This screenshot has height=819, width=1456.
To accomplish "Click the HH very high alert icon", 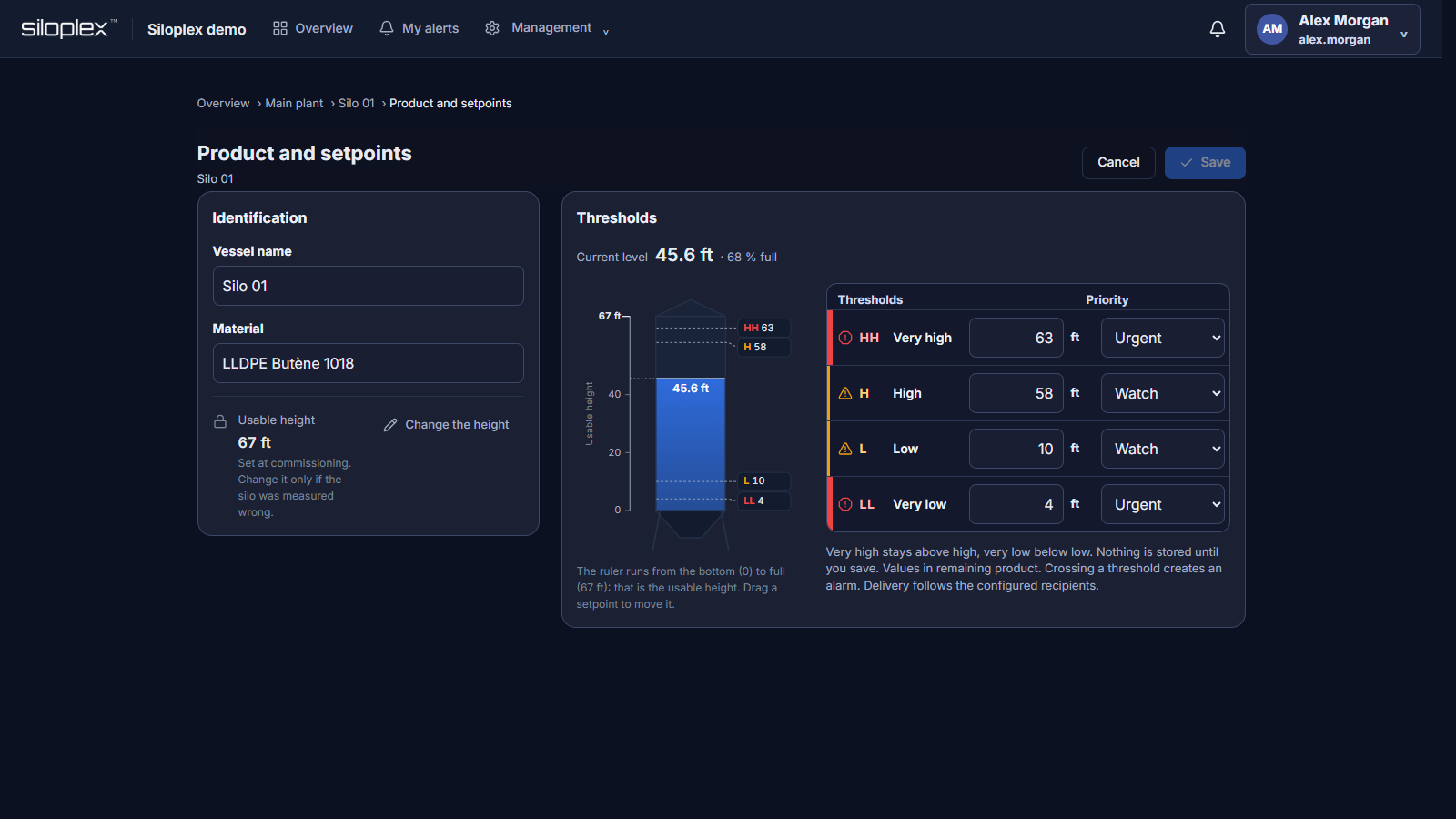I will 845,338.
